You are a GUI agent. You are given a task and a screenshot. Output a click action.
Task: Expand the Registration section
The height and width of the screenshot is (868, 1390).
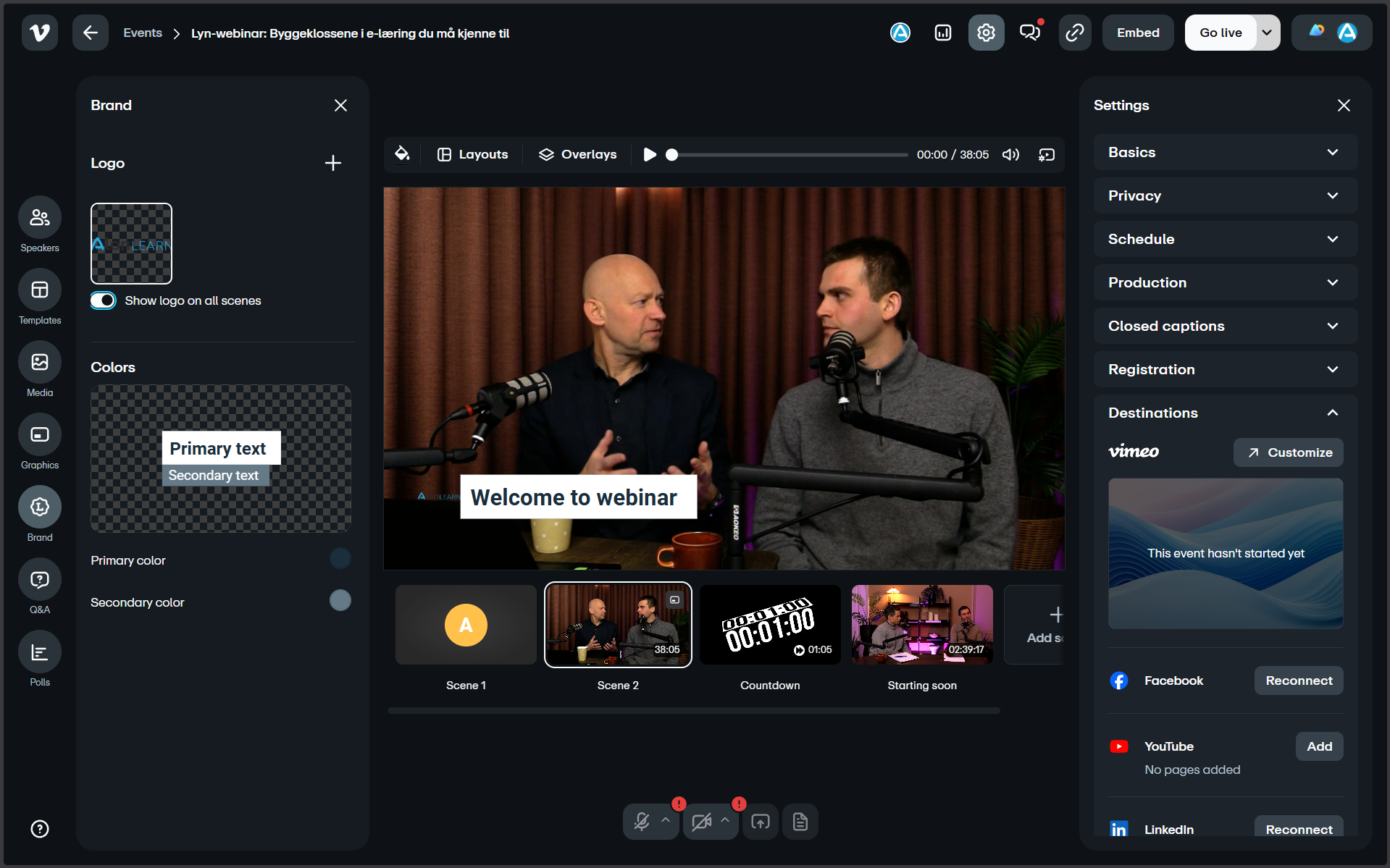pos(1226,369)
